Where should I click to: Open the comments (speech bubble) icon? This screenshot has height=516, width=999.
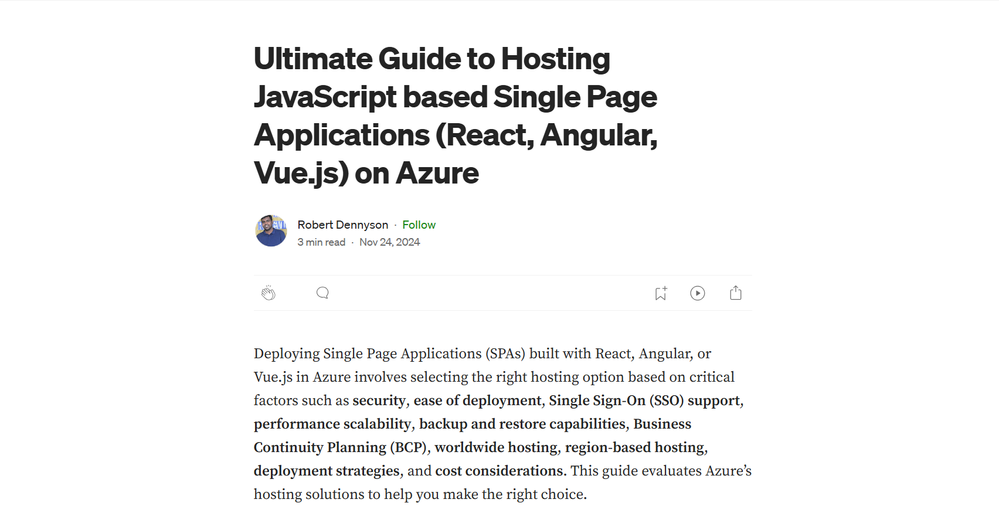pos(322,293)
